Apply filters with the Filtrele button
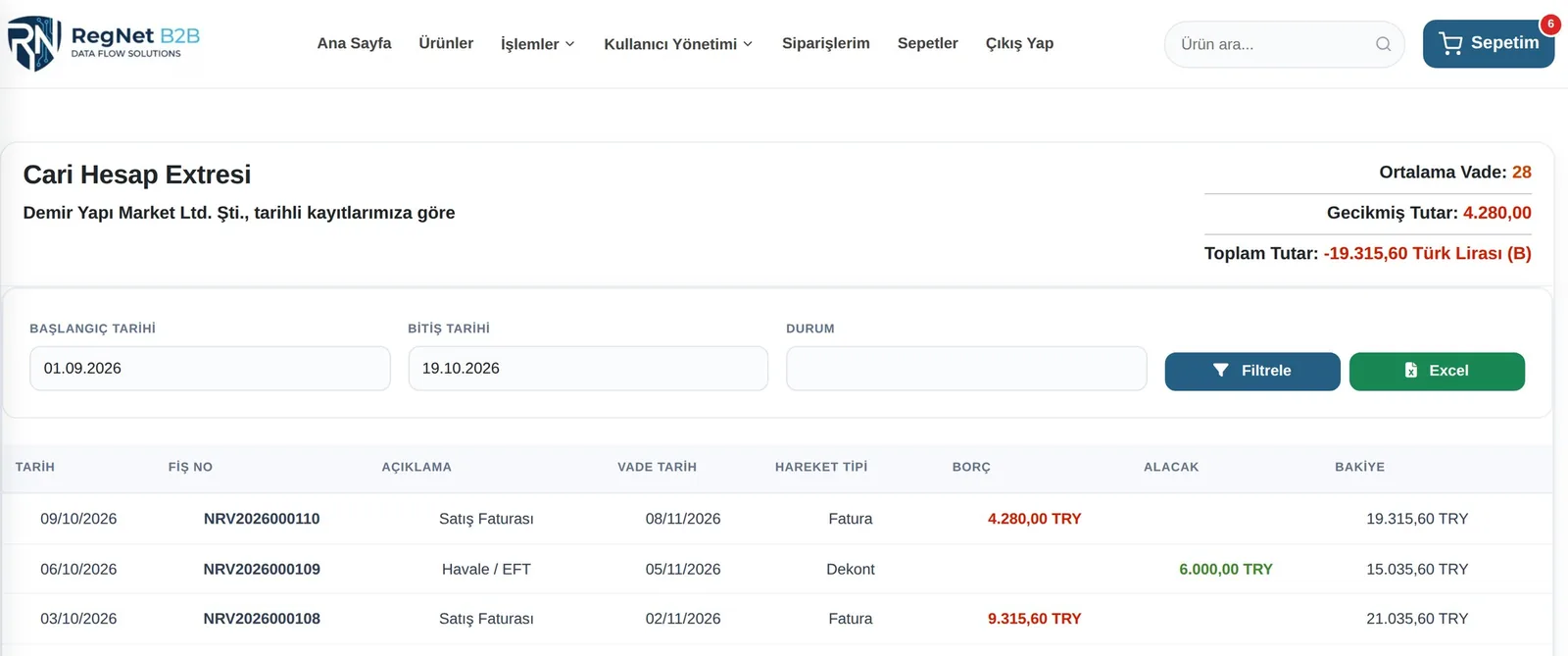The width and height of the screenshot is (1568, 656). coord(1252,372)
